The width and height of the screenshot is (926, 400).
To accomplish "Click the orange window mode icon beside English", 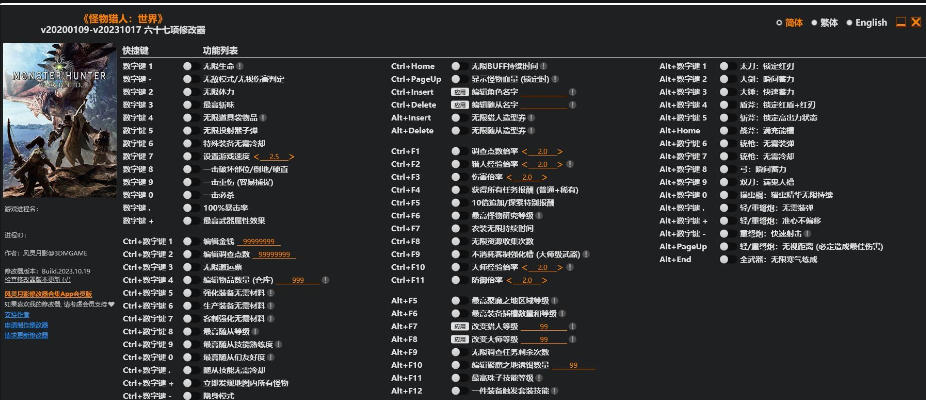I will click(901, 22).
